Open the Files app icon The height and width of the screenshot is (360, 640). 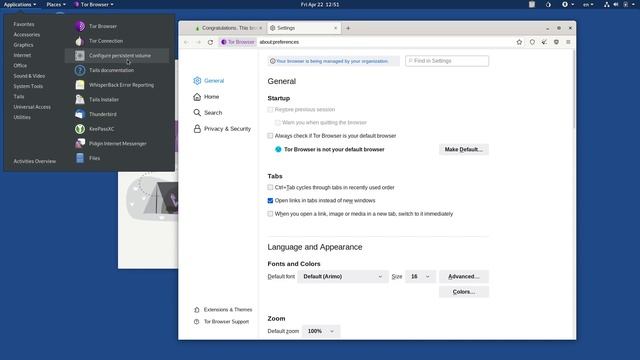tap(80, 158)
